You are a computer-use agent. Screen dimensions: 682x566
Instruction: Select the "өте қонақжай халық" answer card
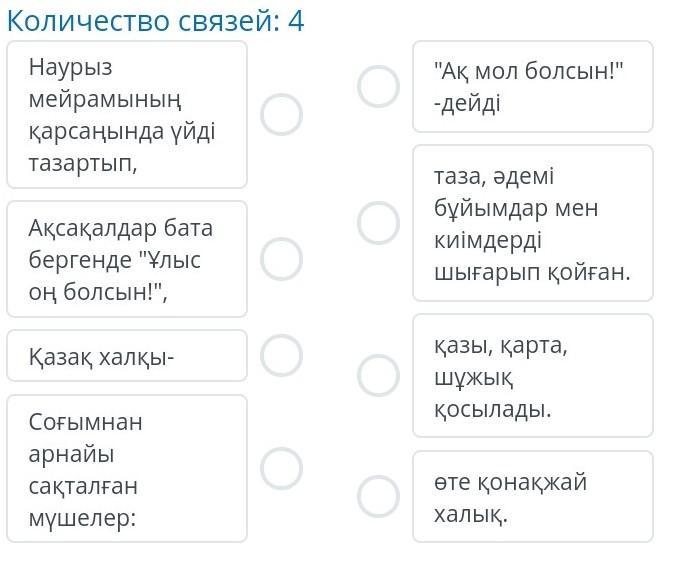533,496
